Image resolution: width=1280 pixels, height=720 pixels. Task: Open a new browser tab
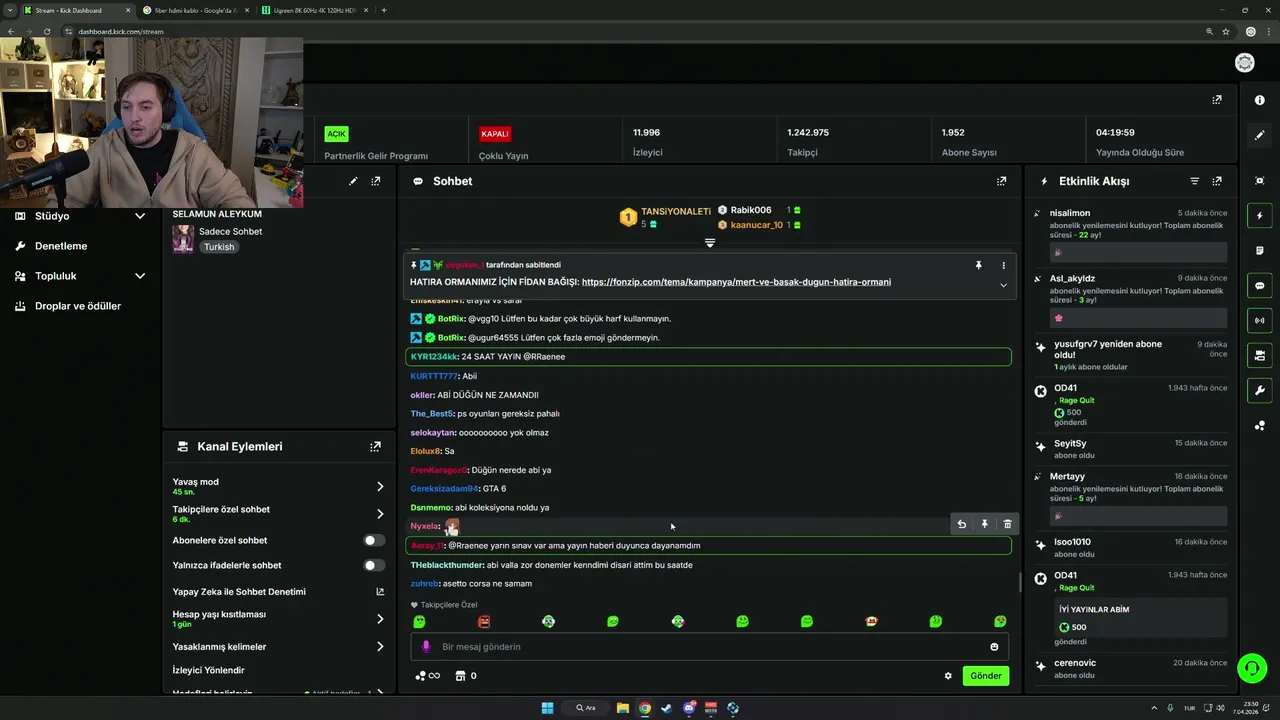[x=384, y=10]
